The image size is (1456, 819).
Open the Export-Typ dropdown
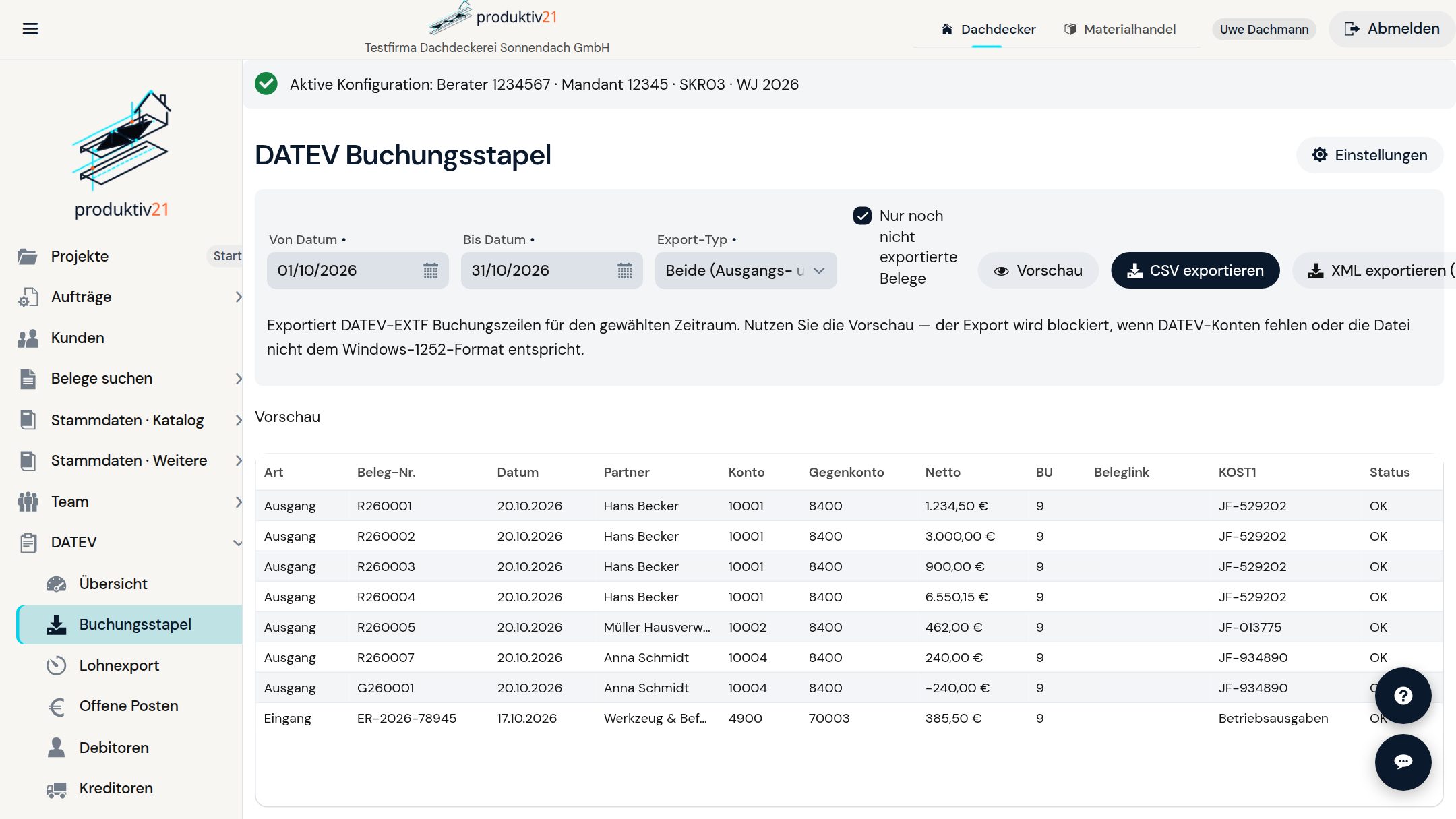pyautogui.click(x=746, y=270)
